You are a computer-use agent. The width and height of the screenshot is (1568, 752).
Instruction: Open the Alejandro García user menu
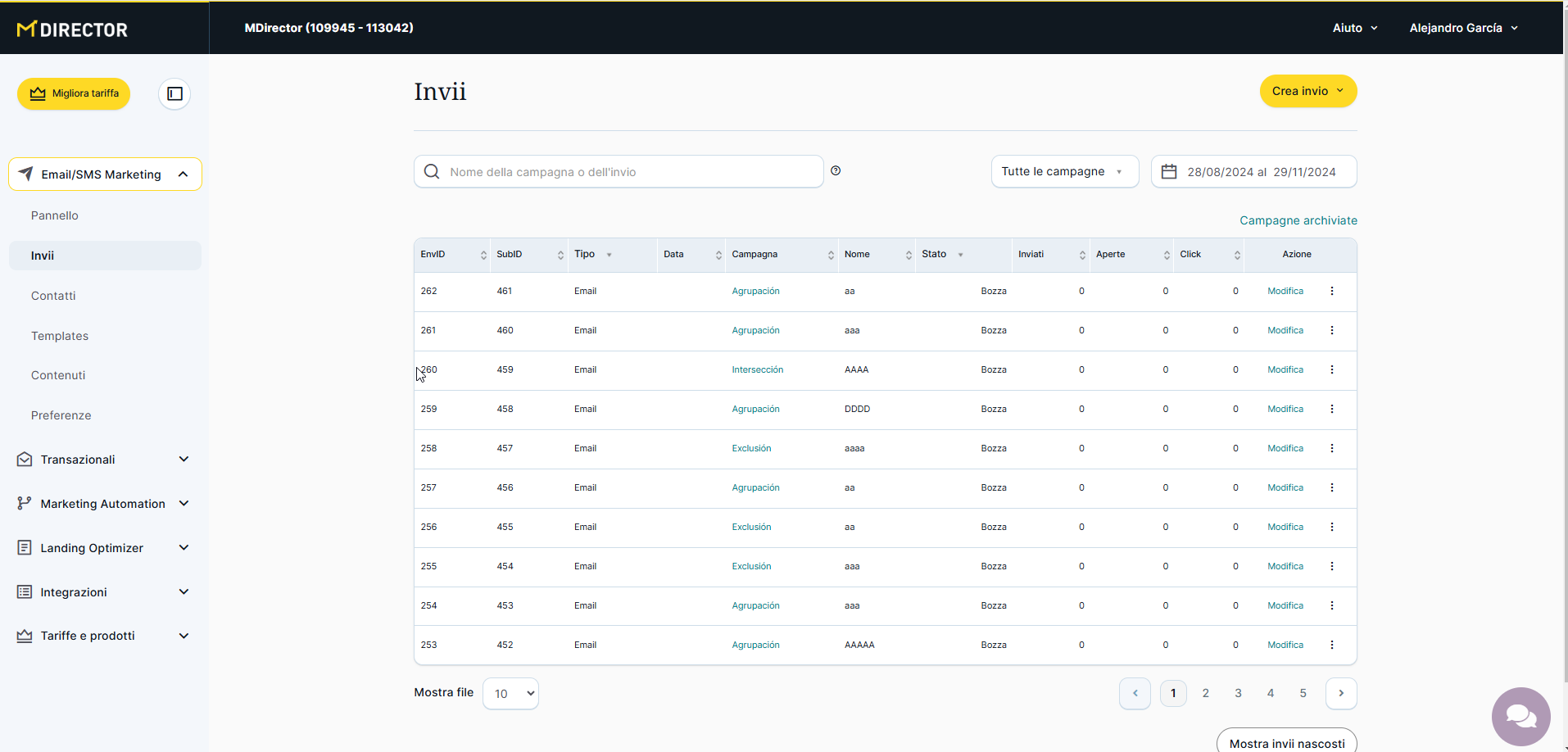(1463, 28)
